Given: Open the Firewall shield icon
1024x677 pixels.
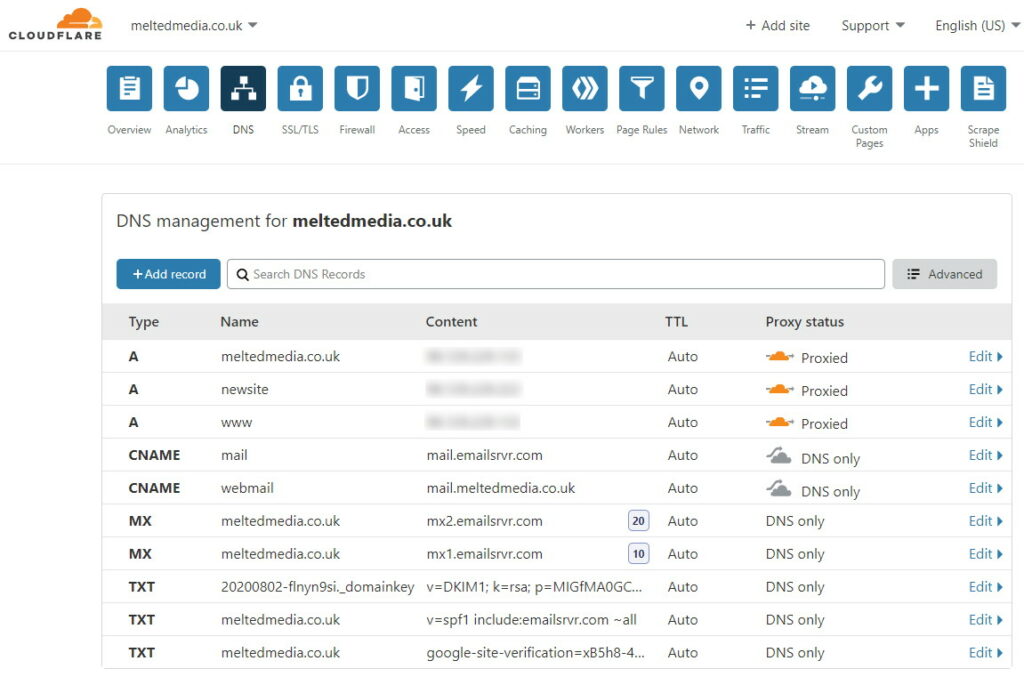Looking at the screenshot, I should [x=357, y=88].
